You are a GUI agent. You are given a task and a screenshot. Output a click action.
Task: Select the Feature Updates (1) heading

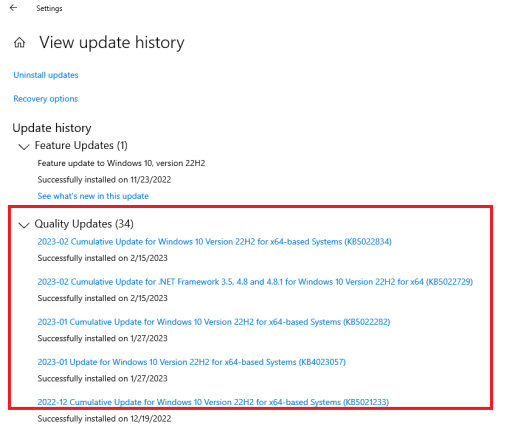tap(81, 146)
